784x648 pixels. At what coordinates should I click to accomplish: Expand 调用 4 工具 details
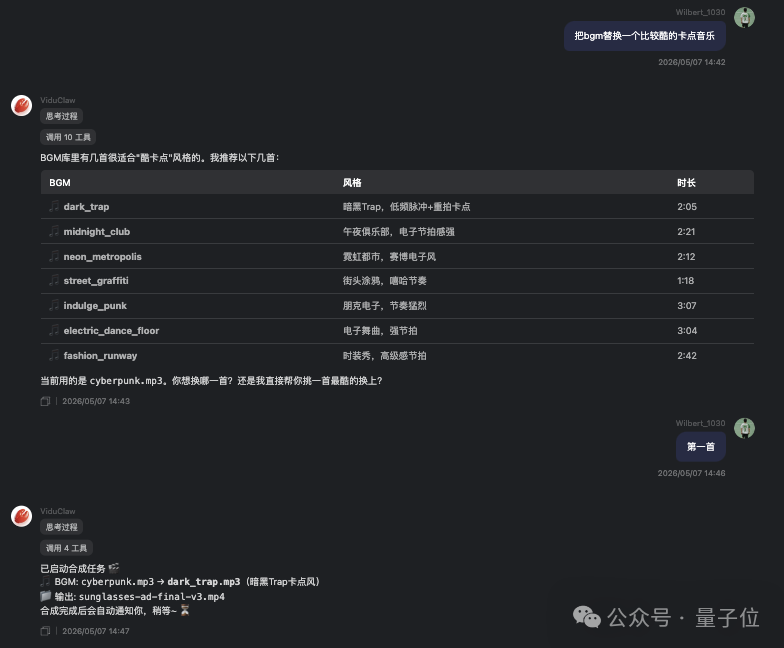tap(66, 548)
